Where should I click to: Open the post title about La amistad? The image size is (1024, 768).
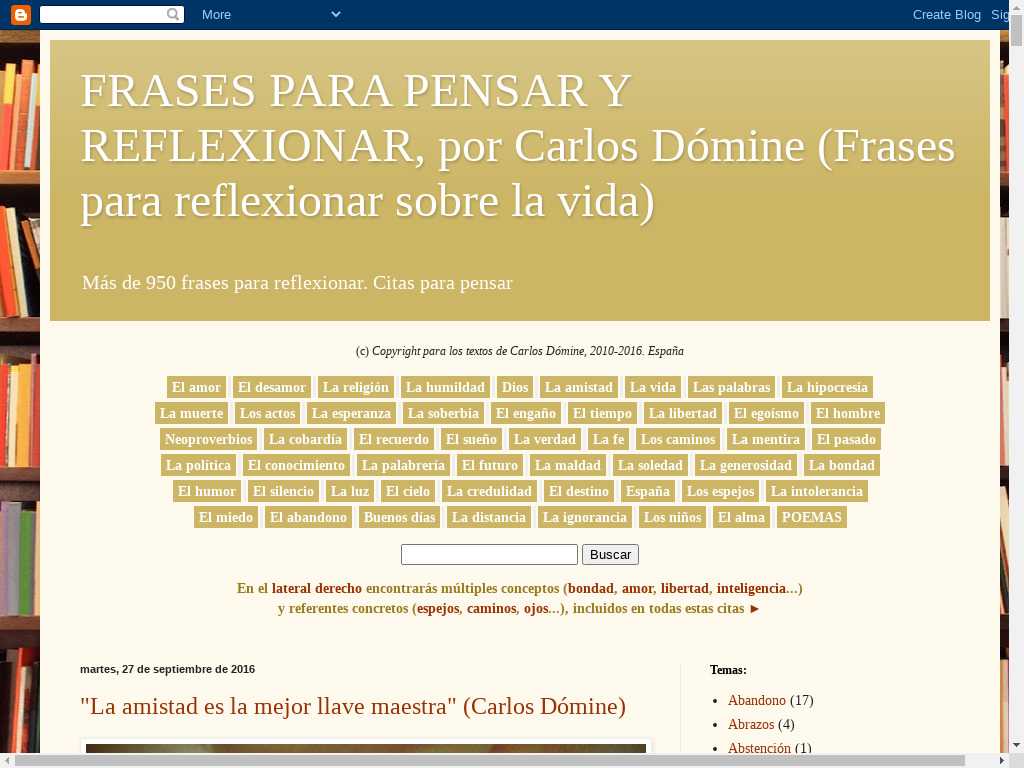(x=352, y=706)
